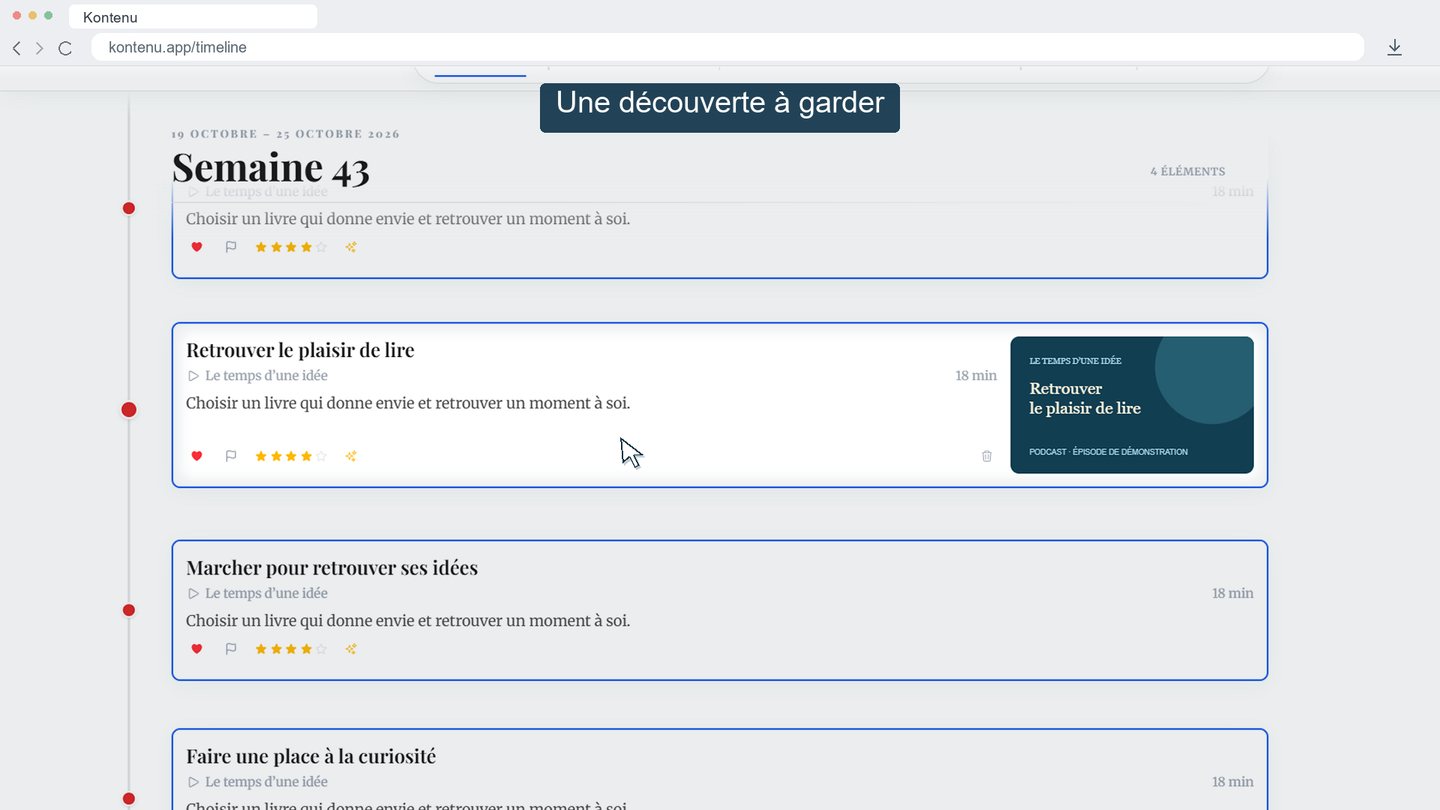1440x810 pixels.
Task: Delete Retrouver le plaisir de lire with trash icon
Action: [x=987, y=456]
